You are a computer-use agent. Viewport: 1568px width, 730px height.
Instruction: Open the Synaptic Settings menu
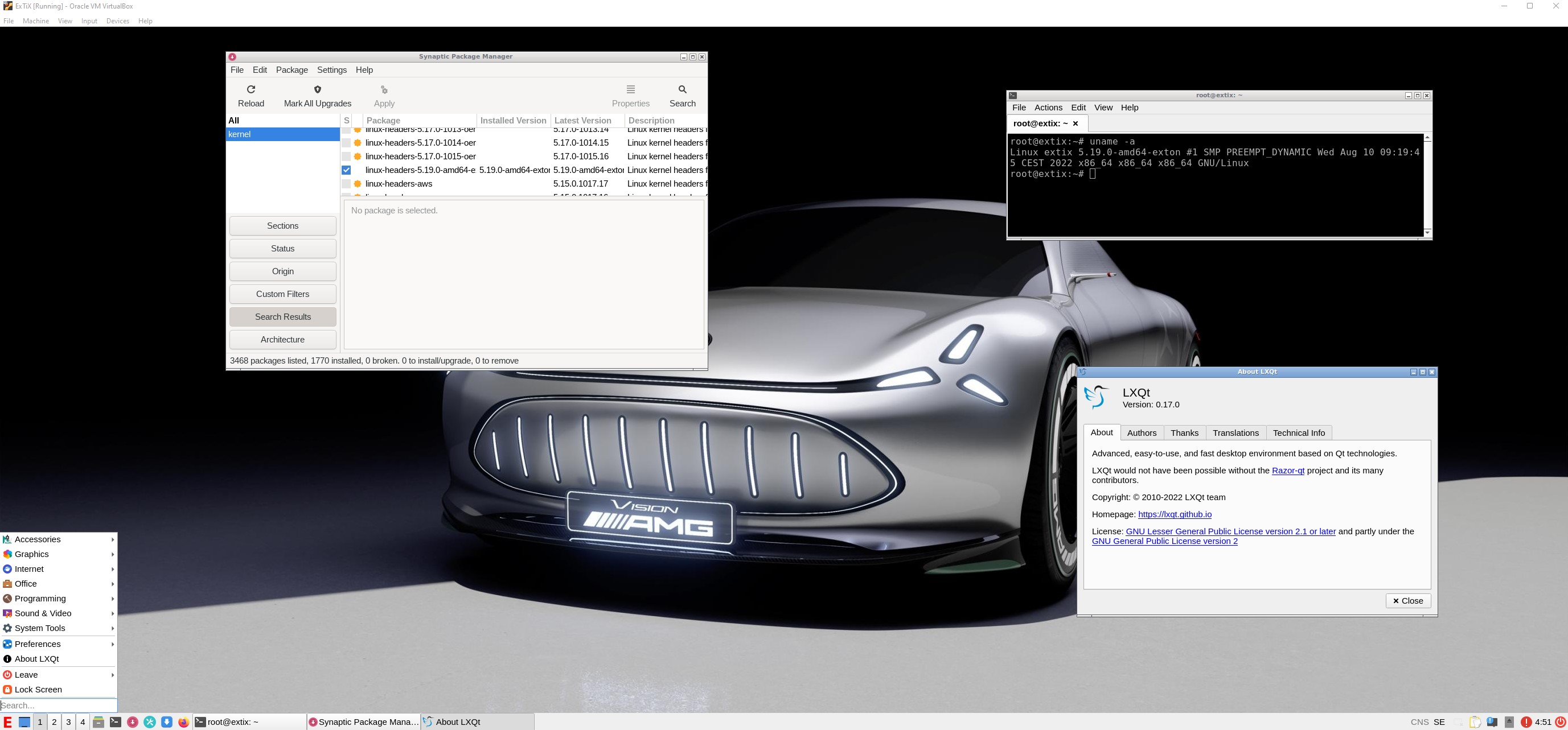coord(332,70)
